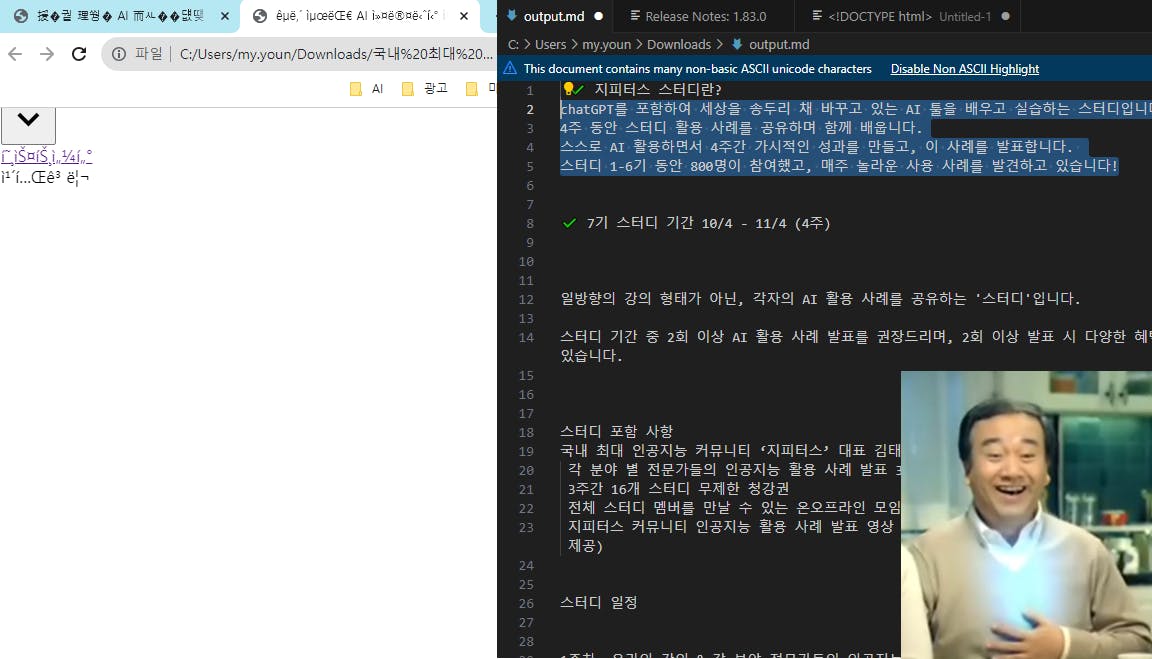
Task: Click line number 26 in the gutter
Action: click(526, 603)
